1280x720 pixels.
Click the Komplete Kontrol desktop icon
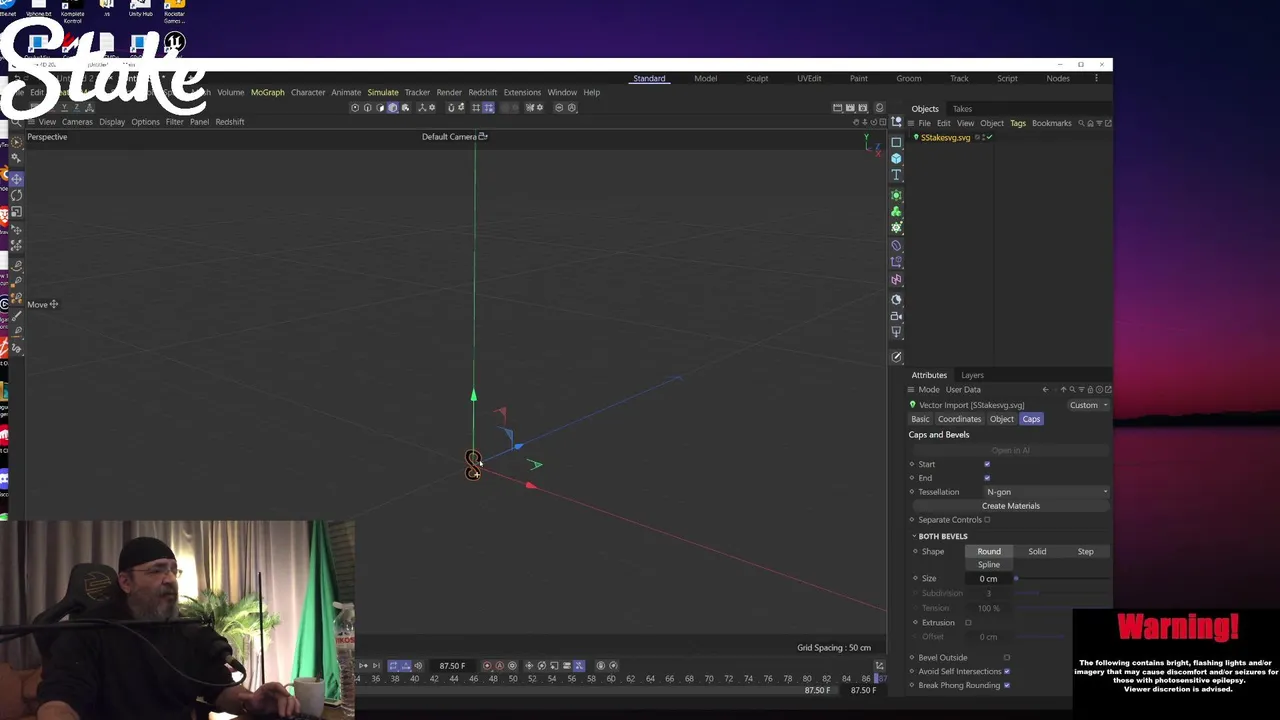pyautogui.click(x=72, y=10)
